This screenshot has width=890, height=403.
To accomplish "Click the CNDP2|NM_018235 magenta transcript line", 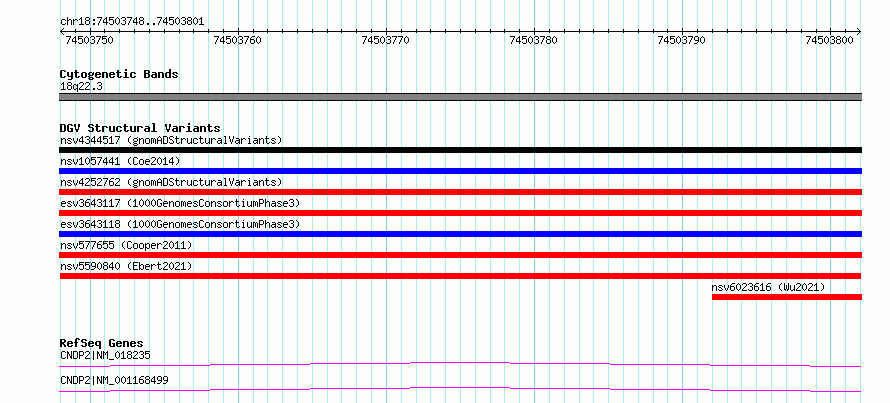I will pos(460,364).
